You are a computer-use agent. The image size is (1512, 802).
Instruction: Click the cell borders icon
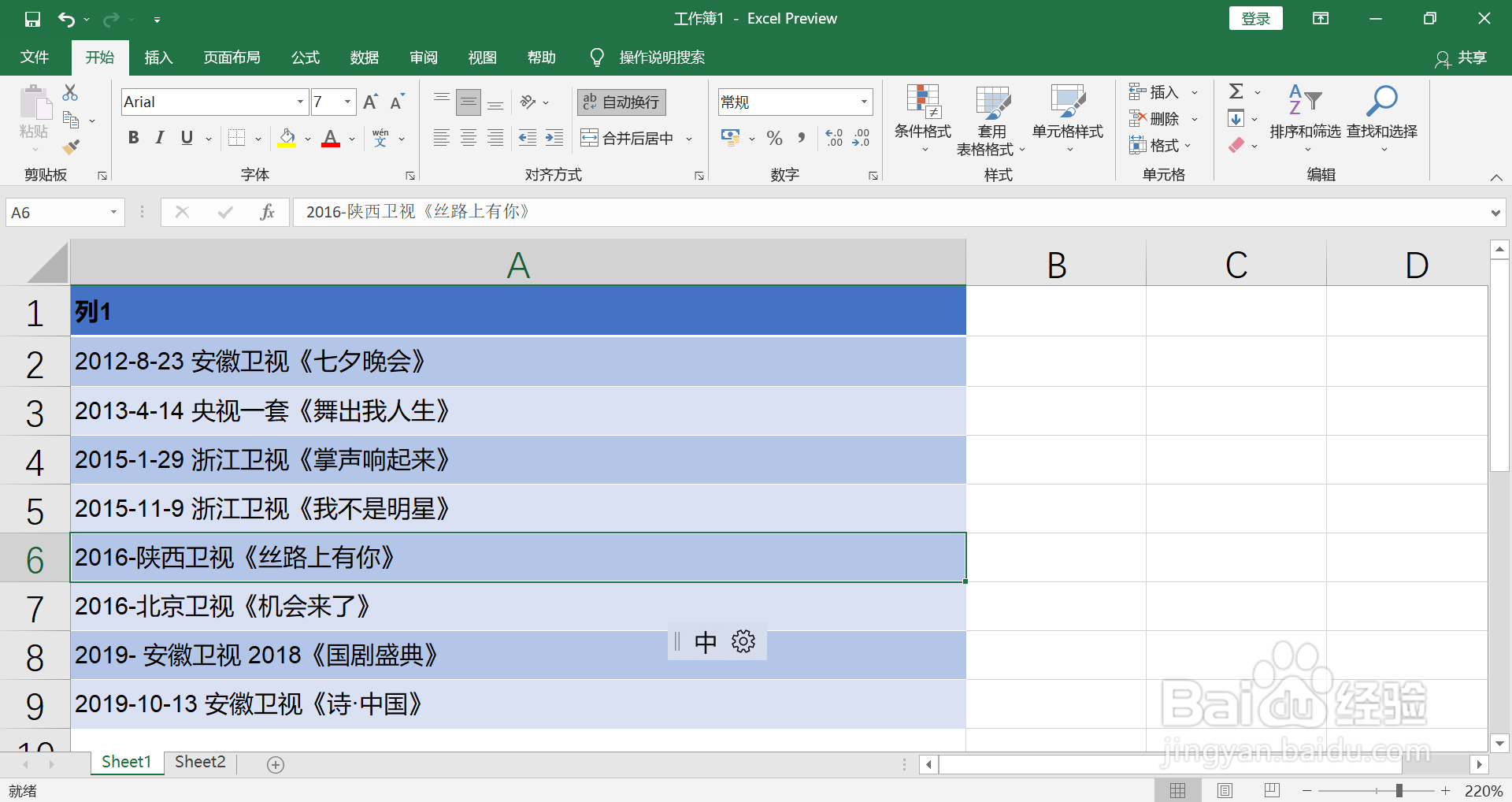pyautogui.click(x=236, y=138)
